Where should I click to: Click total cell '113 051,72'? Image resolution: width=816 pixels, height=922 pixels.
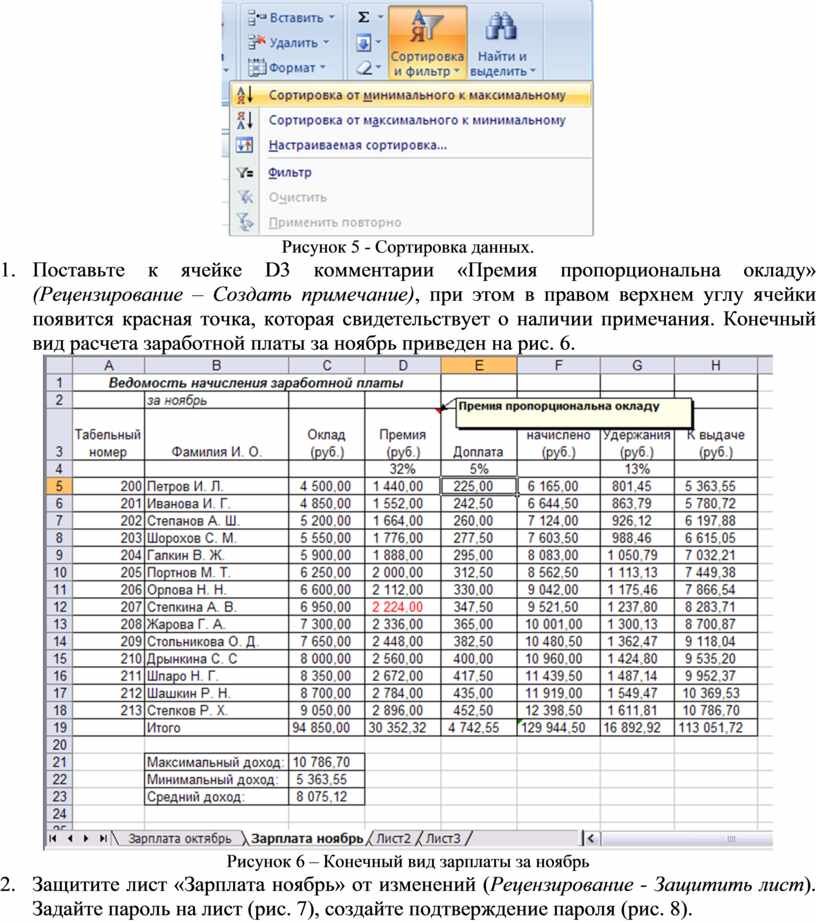click(715, 727)
